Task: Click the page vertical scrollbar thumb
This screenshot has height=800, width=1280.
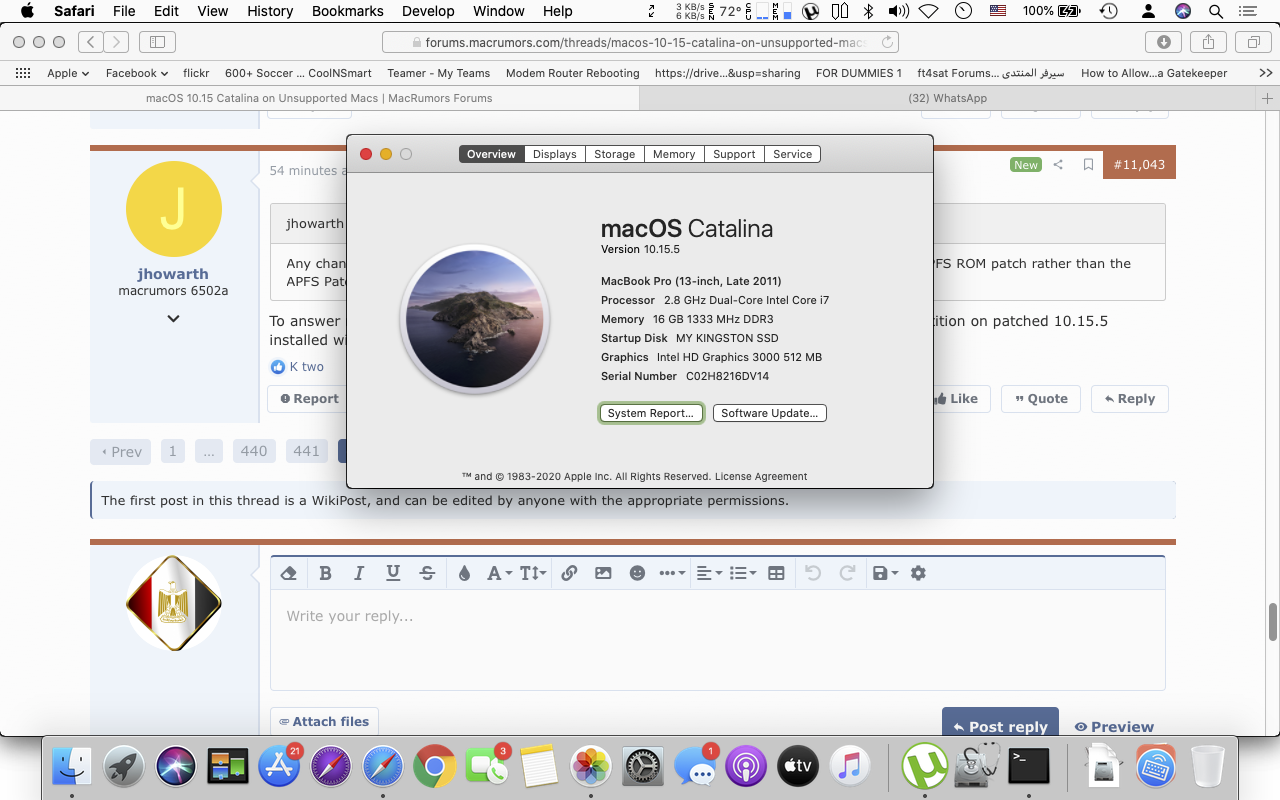Action: tap(1273, 622)
